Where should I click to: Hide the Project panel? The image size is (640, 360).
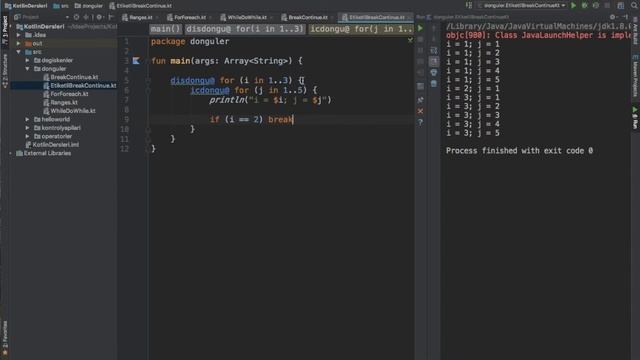click(x=111, y=17)
